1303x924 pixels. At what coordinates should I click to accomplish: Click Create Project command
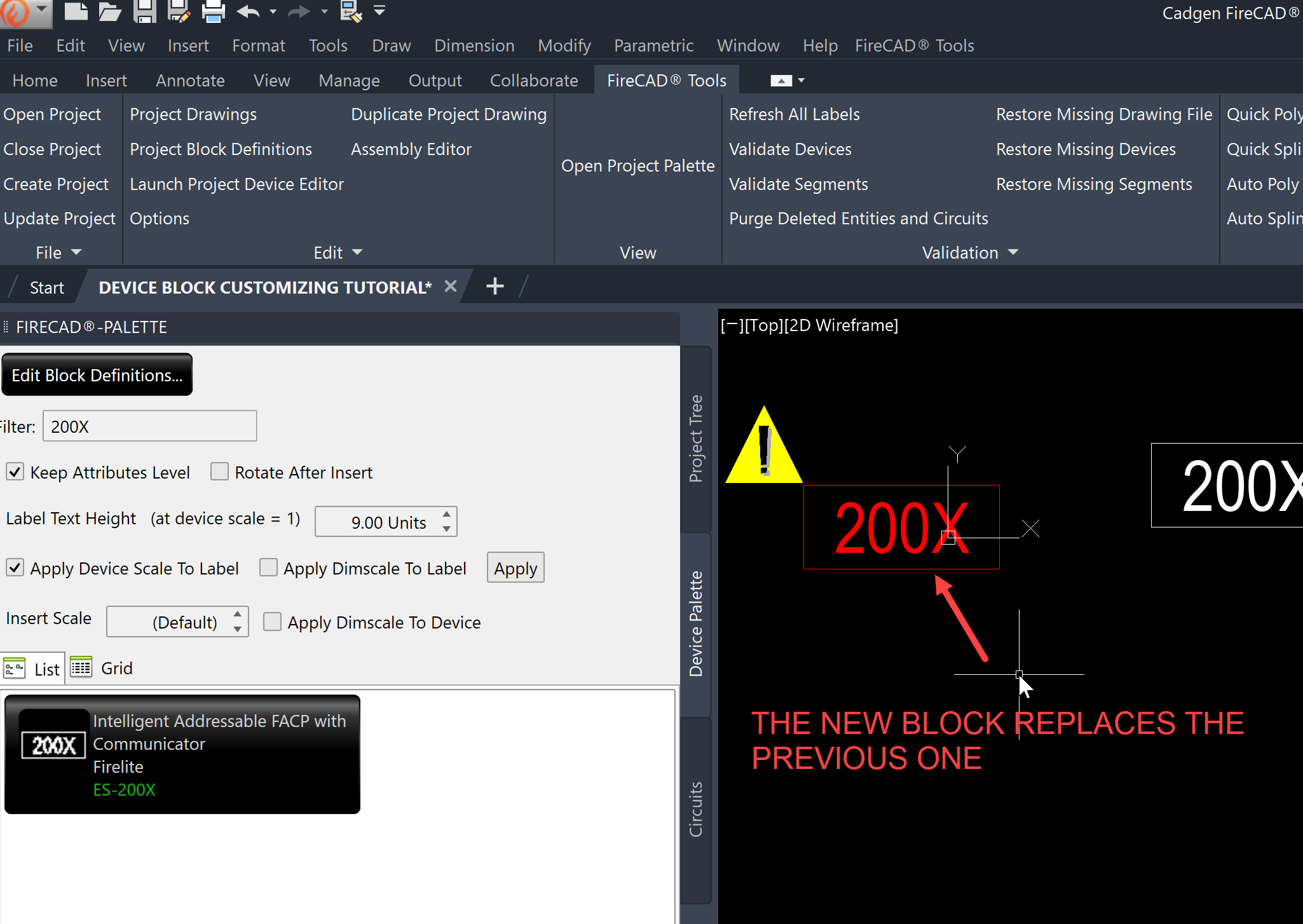[56, 184]
